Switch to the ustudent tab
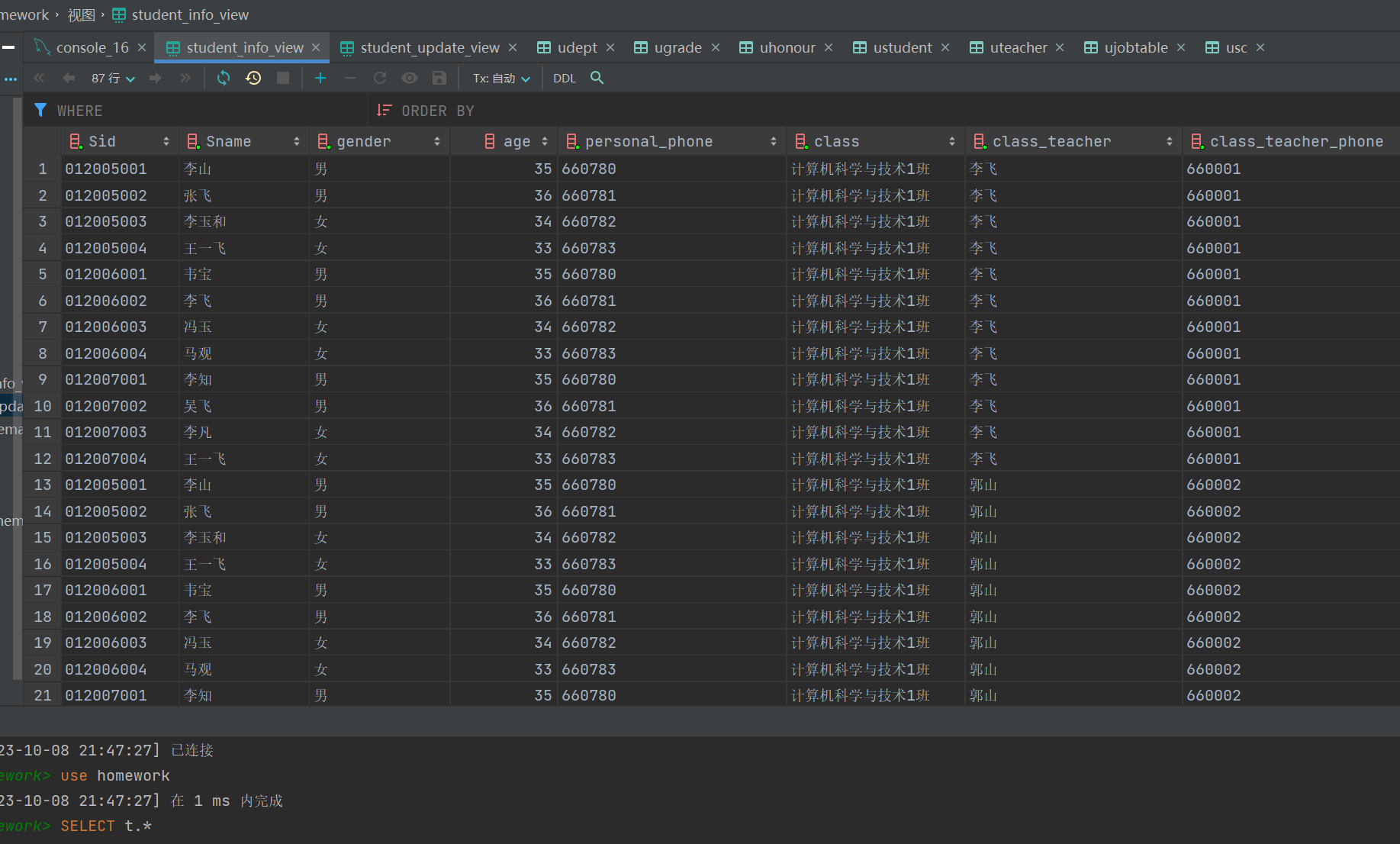The height and width of the screenshot is (844, 1400). pos(903,47)
